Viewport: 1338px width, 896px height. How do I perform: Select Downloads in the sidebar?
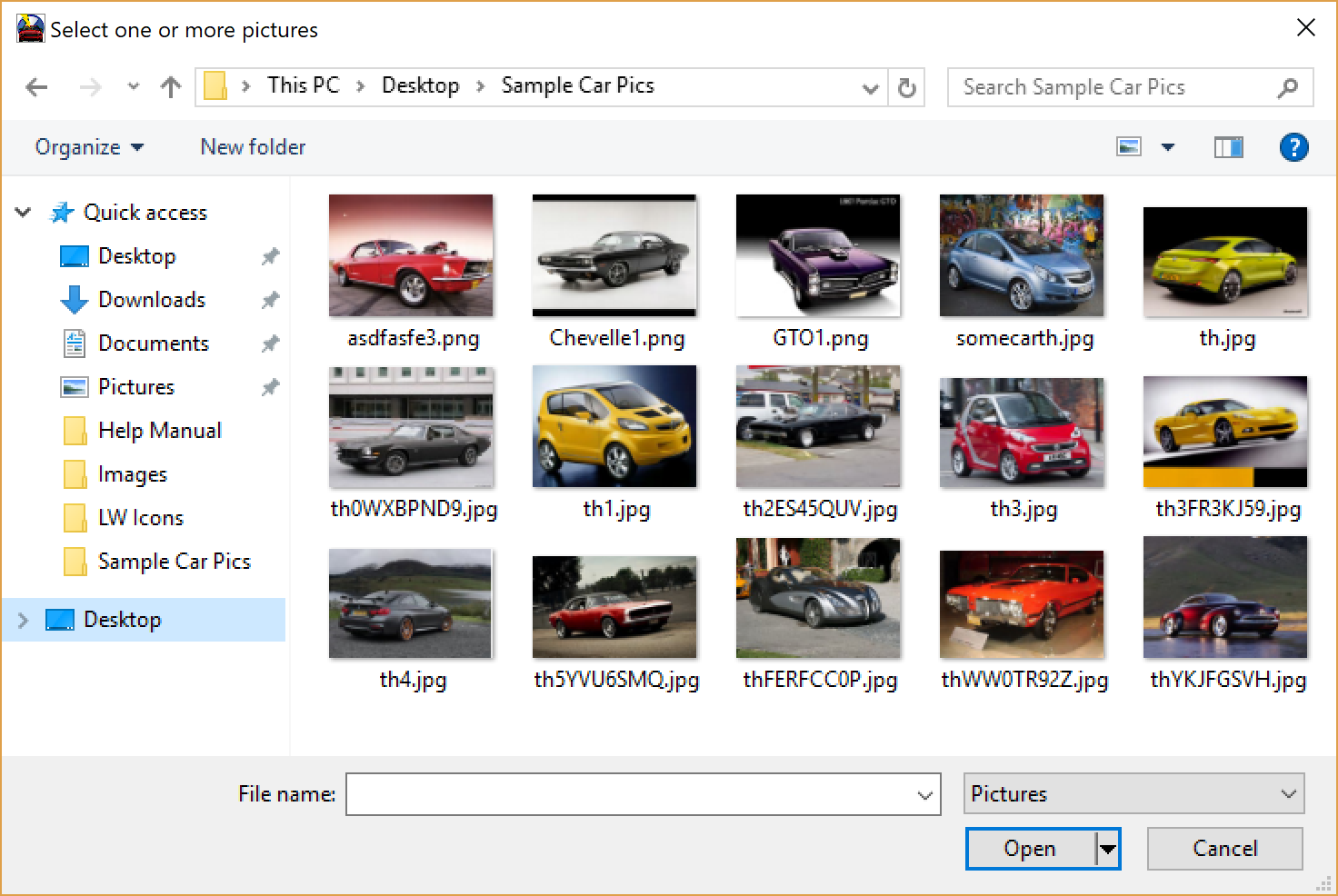pos(151,299)
